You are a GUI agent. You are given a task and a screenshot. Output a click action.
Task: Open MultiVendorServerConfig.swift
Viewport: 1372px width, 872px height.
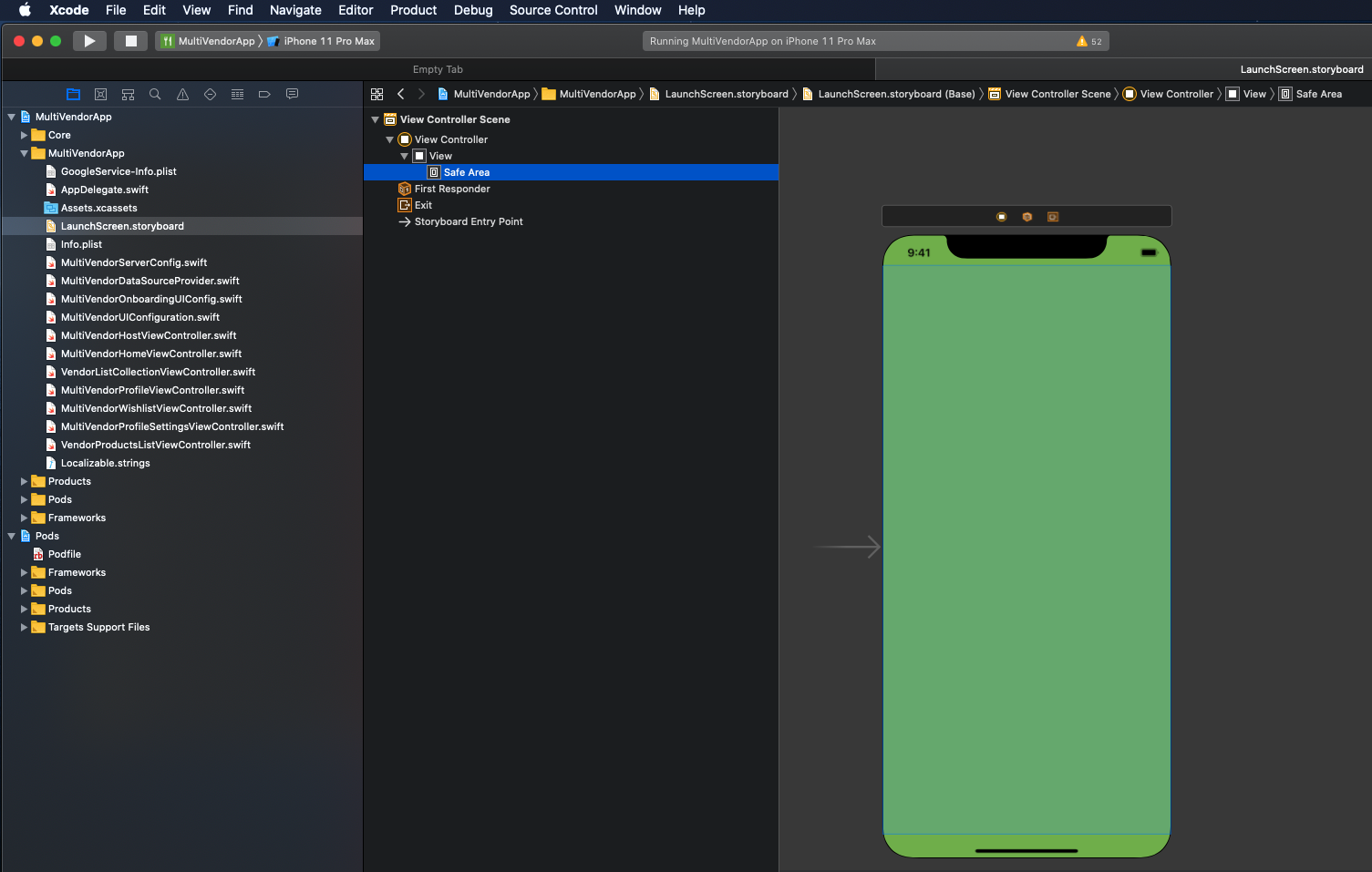point(134,262)
